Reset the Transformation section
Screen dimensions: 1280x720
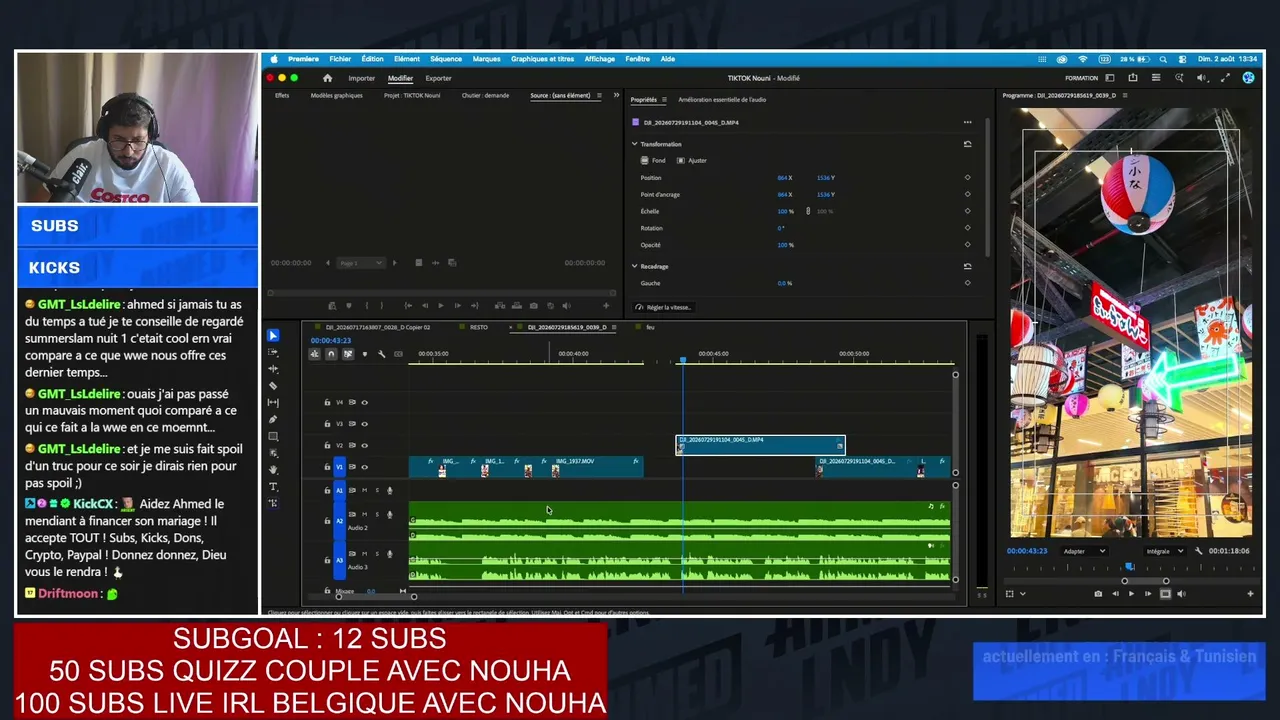coord(967,144)
